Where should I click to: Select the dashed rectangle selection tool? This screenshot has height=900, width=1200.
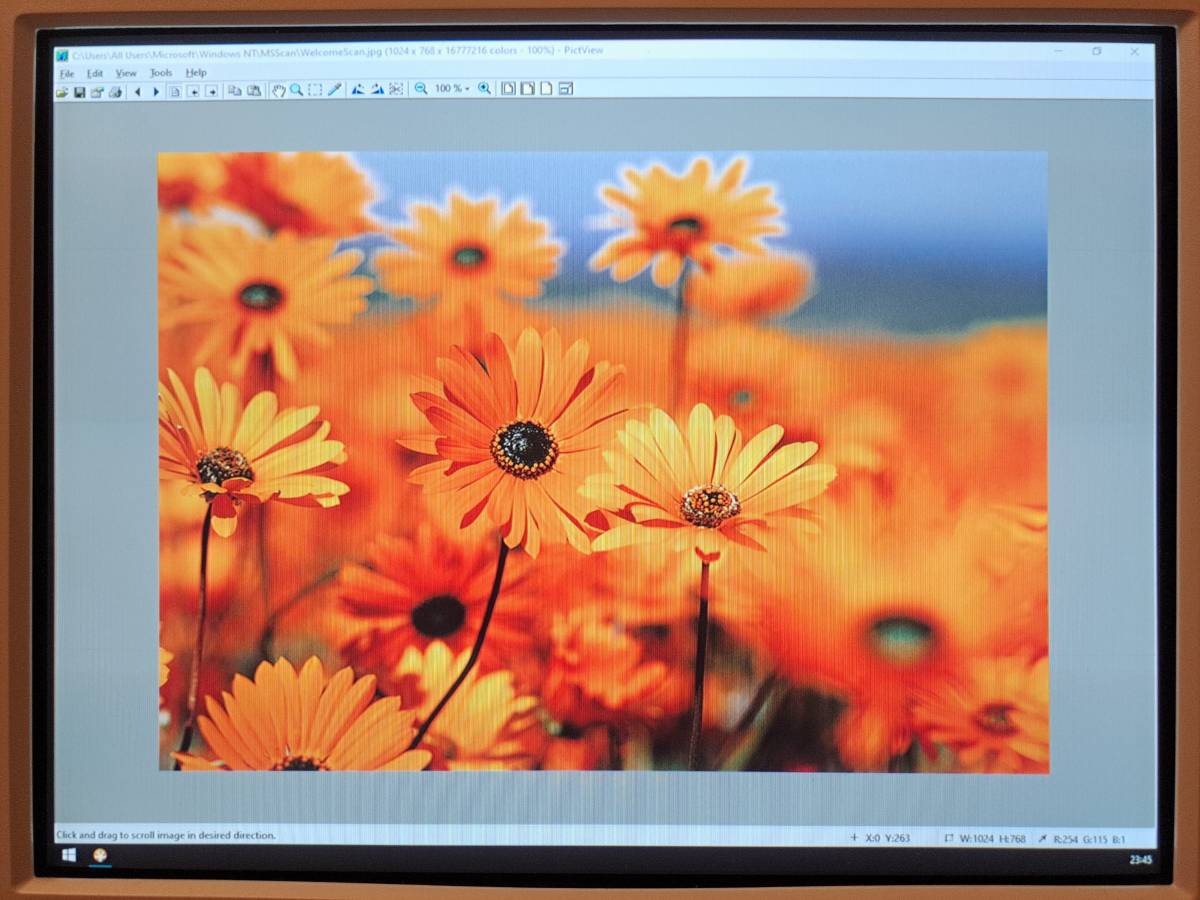tap(315, 90)
